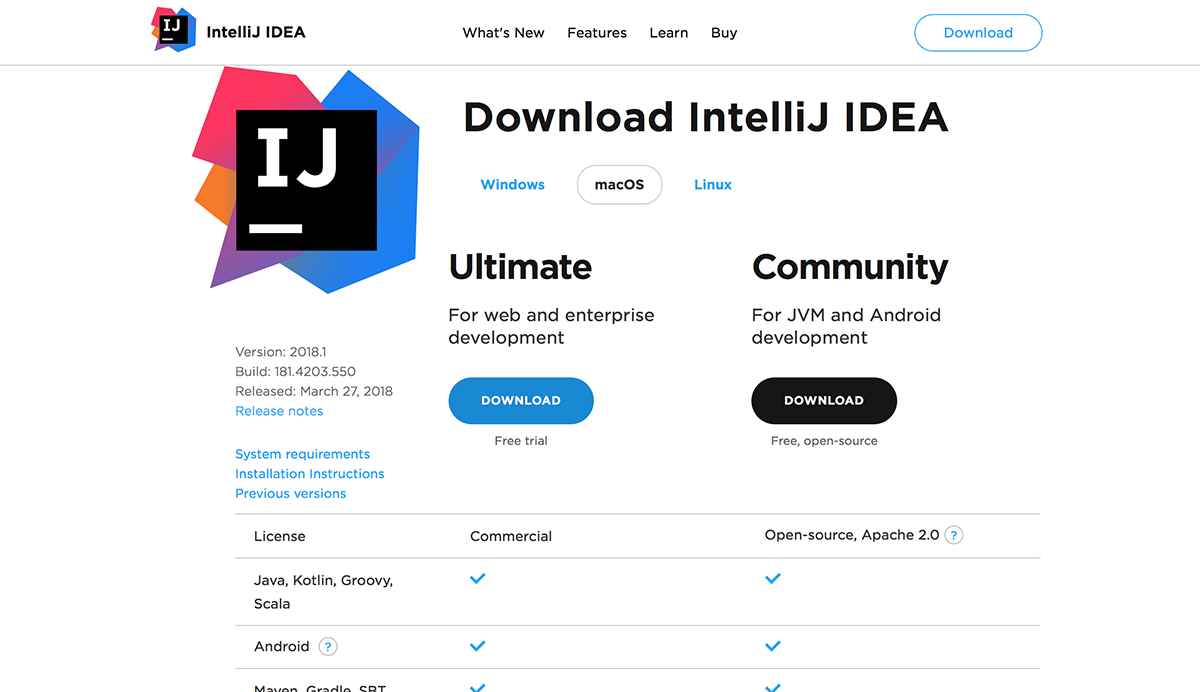Open the Apache 2.0 license help icon
1200x692 pixels.
954,535
